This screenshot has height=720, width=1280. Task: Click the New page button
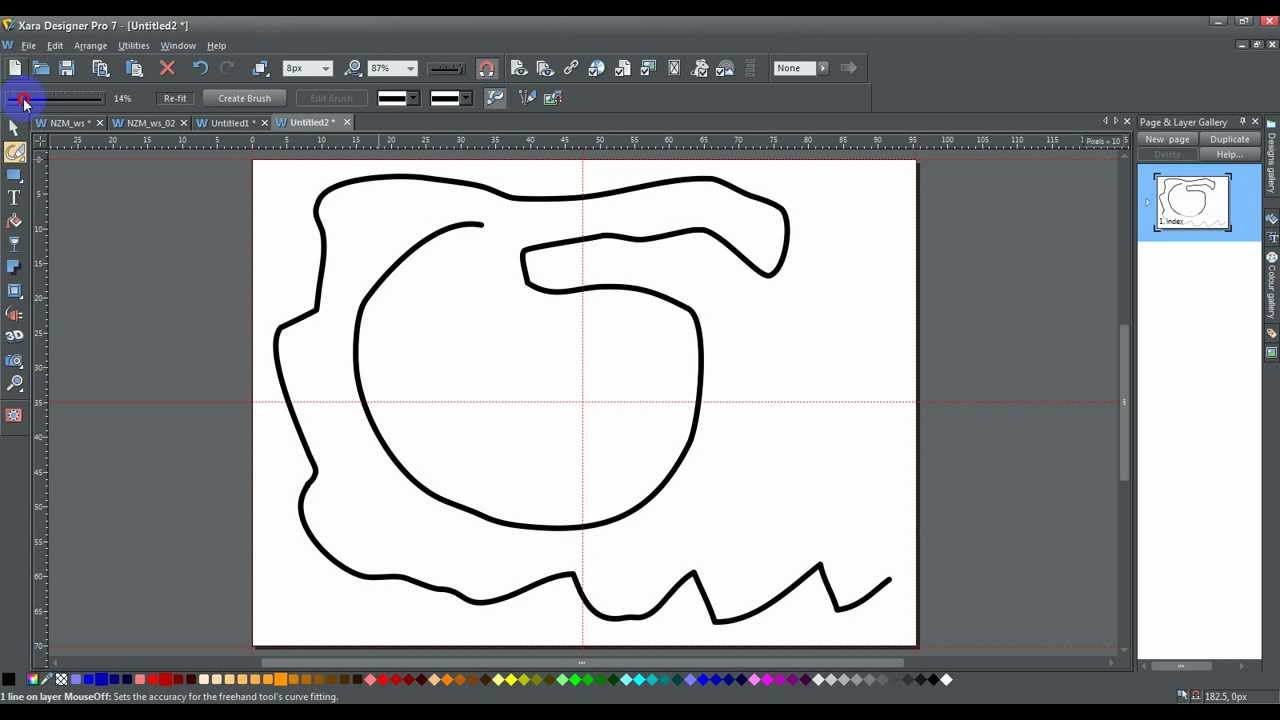(1167, 139)
